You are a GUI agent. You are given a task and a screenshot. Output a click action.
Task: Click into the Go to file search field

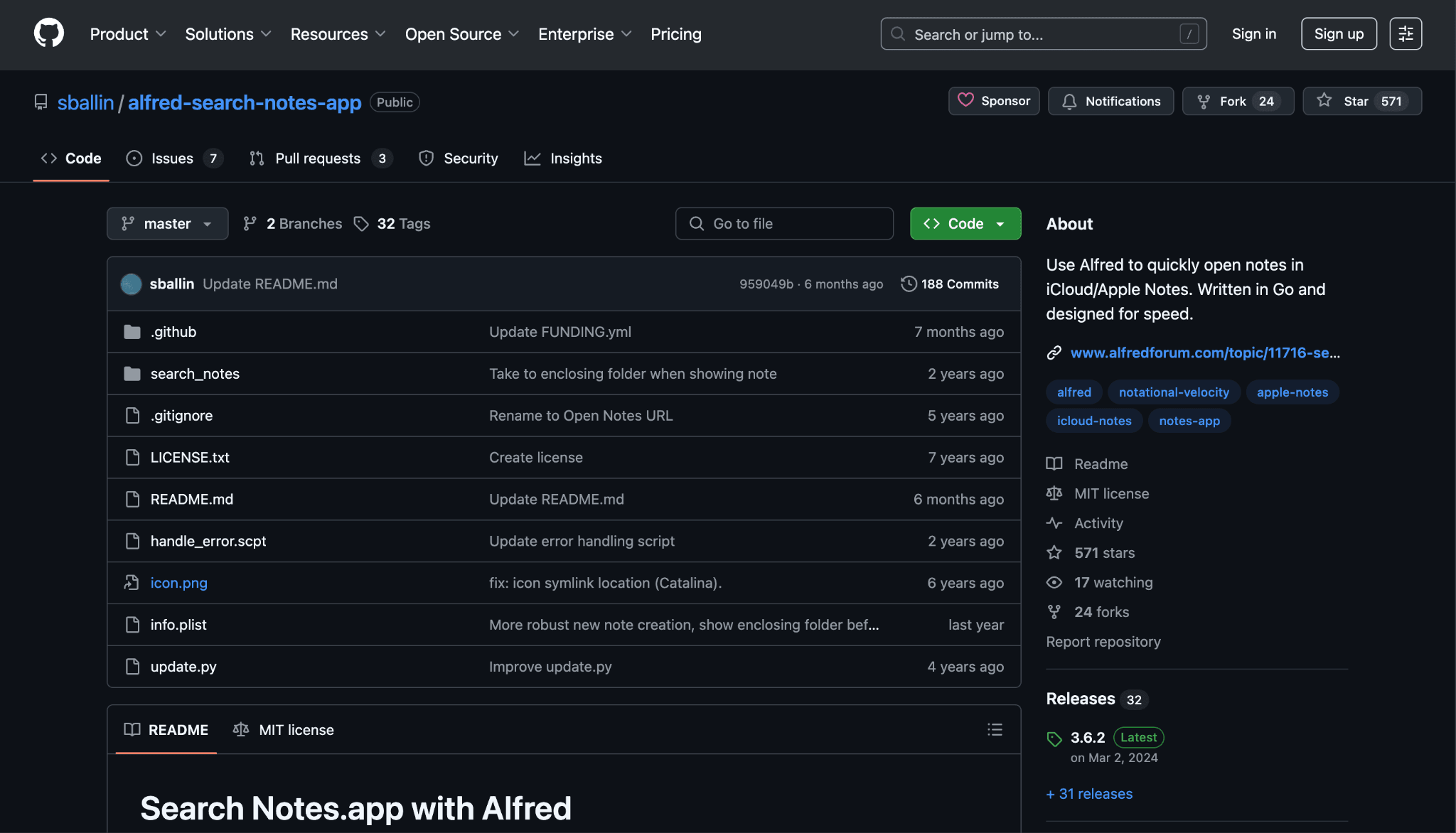pos(784,223)
